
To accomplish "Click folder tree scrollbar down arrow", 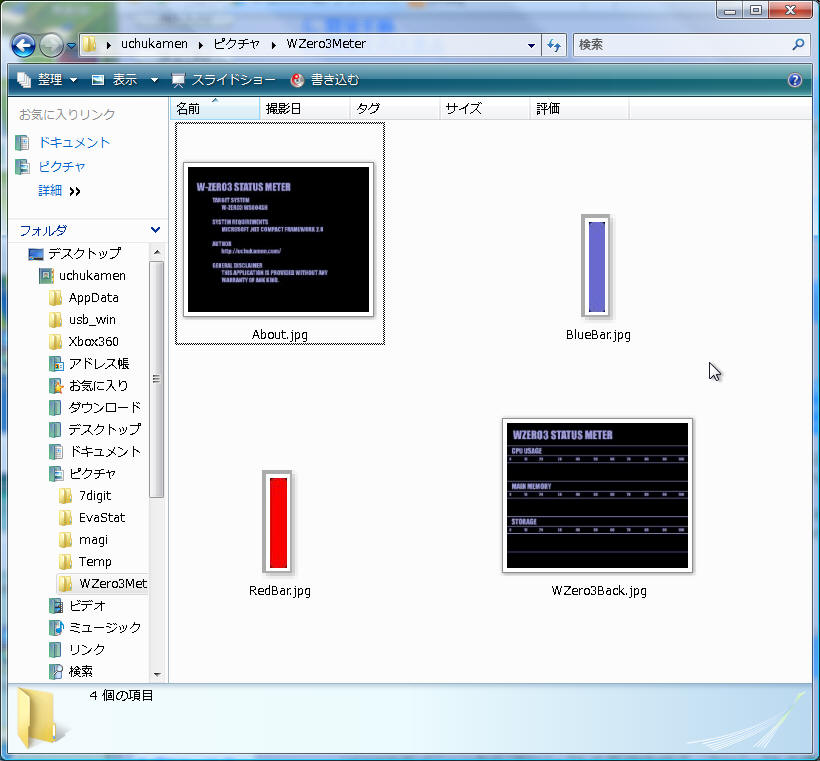I will point(156,675).
